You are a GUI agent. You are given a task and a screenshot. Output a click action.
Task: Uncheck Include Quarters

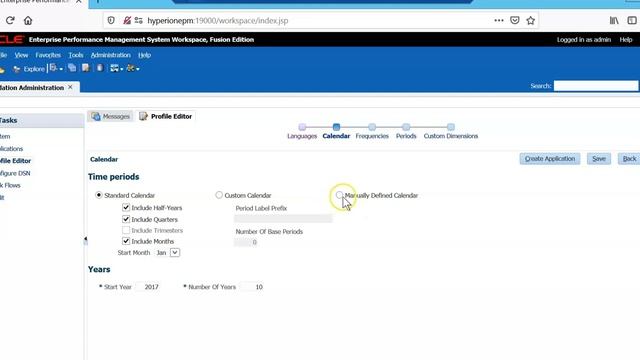pyautogui.click(x=126, y=219)
